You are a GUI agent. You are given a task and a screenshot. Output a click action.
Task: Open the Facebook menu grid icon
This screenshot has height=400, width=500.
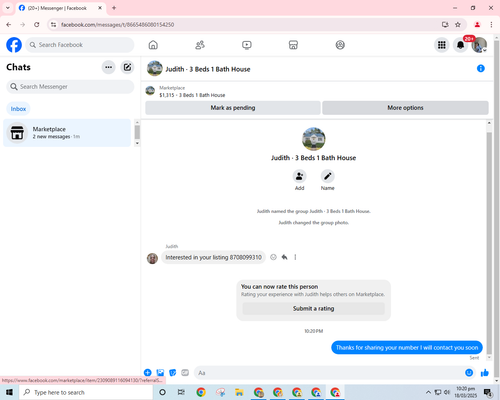pyautogui.click(x=442, y=45)
